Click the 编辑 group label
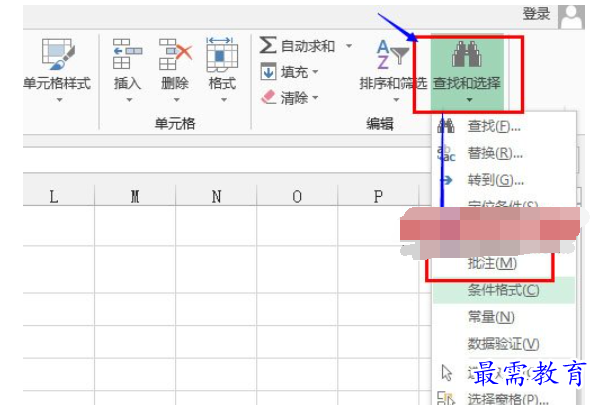The image size is (595, 405). [x=379, y=124]
